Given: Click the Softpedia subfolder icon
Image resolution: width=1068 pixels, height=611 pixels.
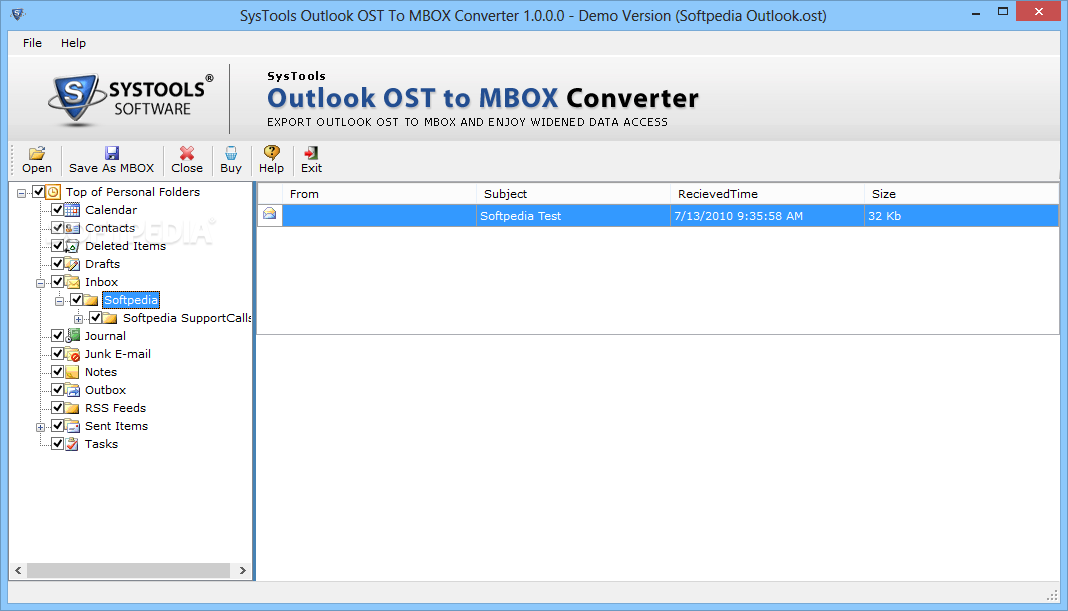Looking at the screenshot, I should pyautogui.click(x=91, y=300).
